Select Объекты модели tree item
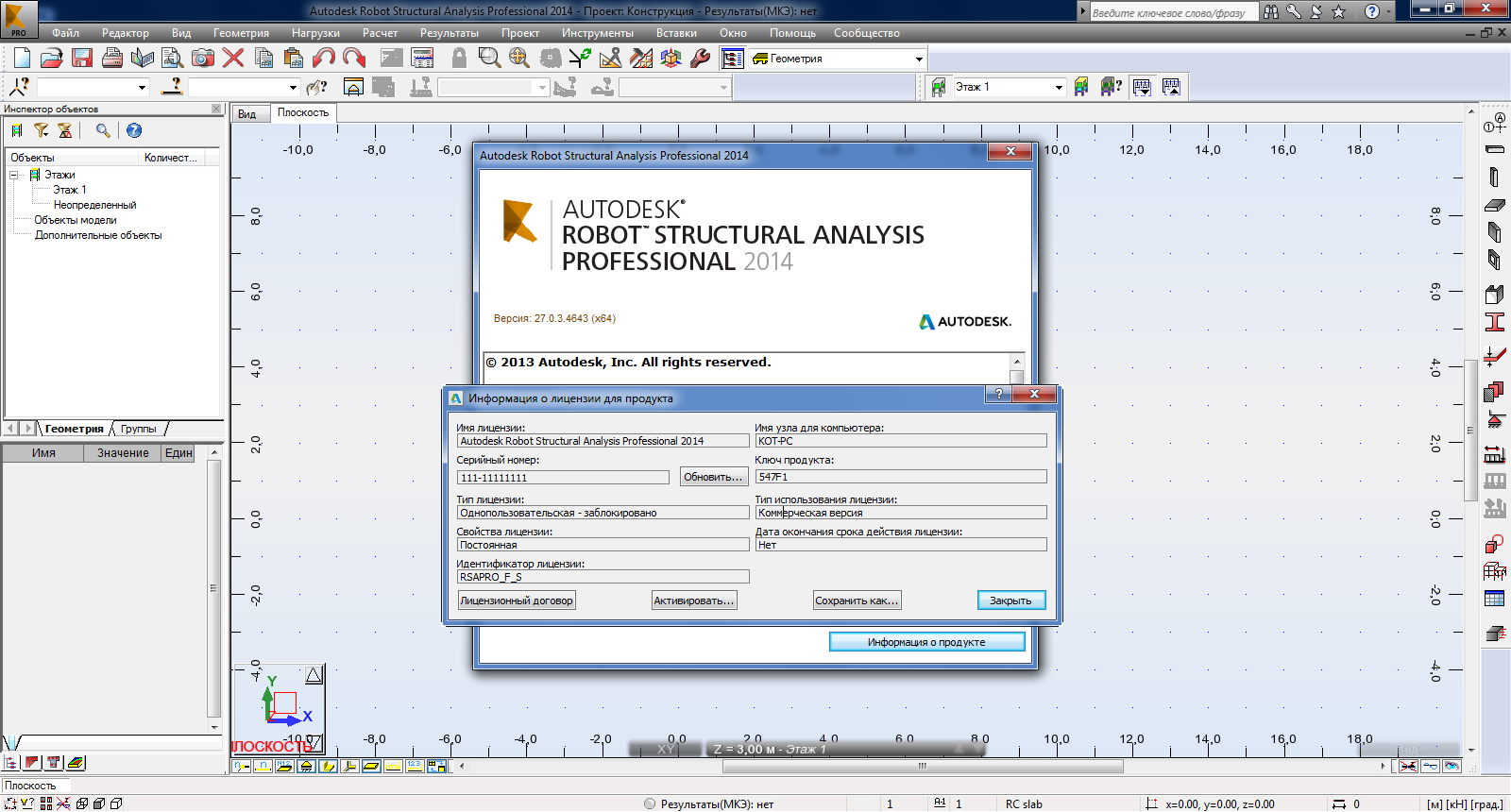The width and height of the screenshot is (1511, 812). [x=76, y=220]
